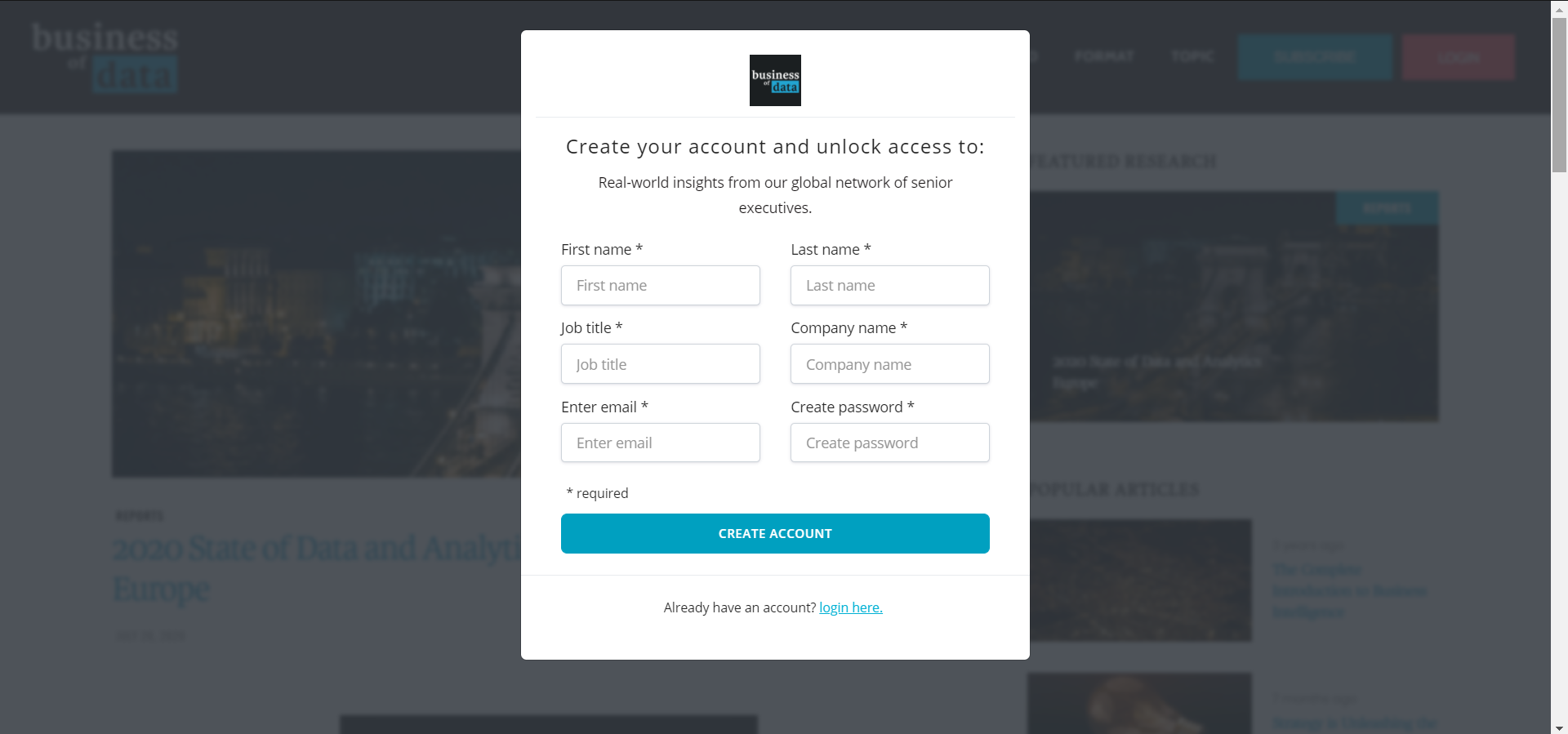The height and width of the screenshot is (734, 1568).
Task: Click the Business of Data modal logo
Action: point(775,80)
